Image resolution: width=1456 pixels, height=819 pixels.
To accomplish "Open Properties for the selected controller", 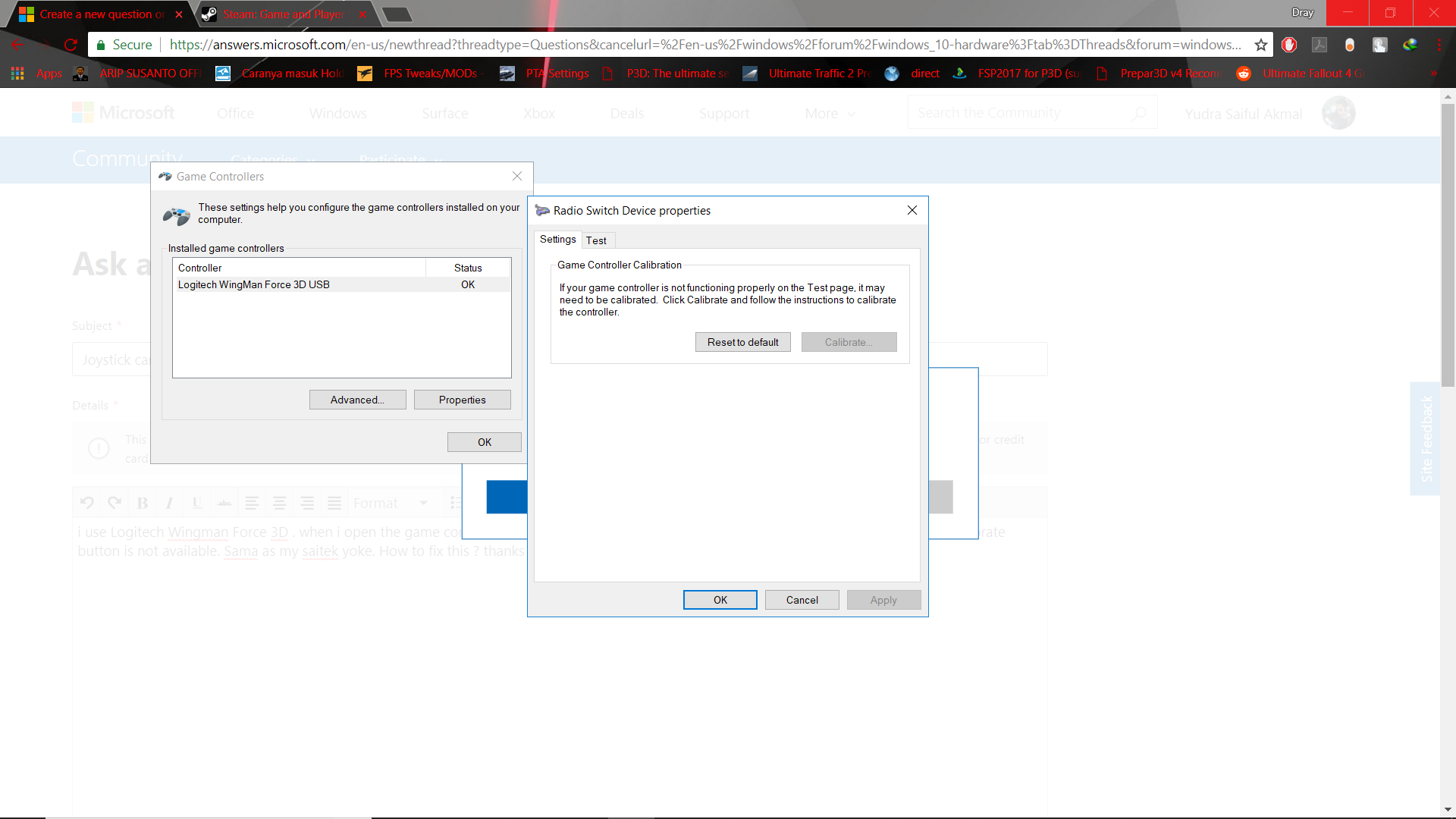I will click(462, 400).
